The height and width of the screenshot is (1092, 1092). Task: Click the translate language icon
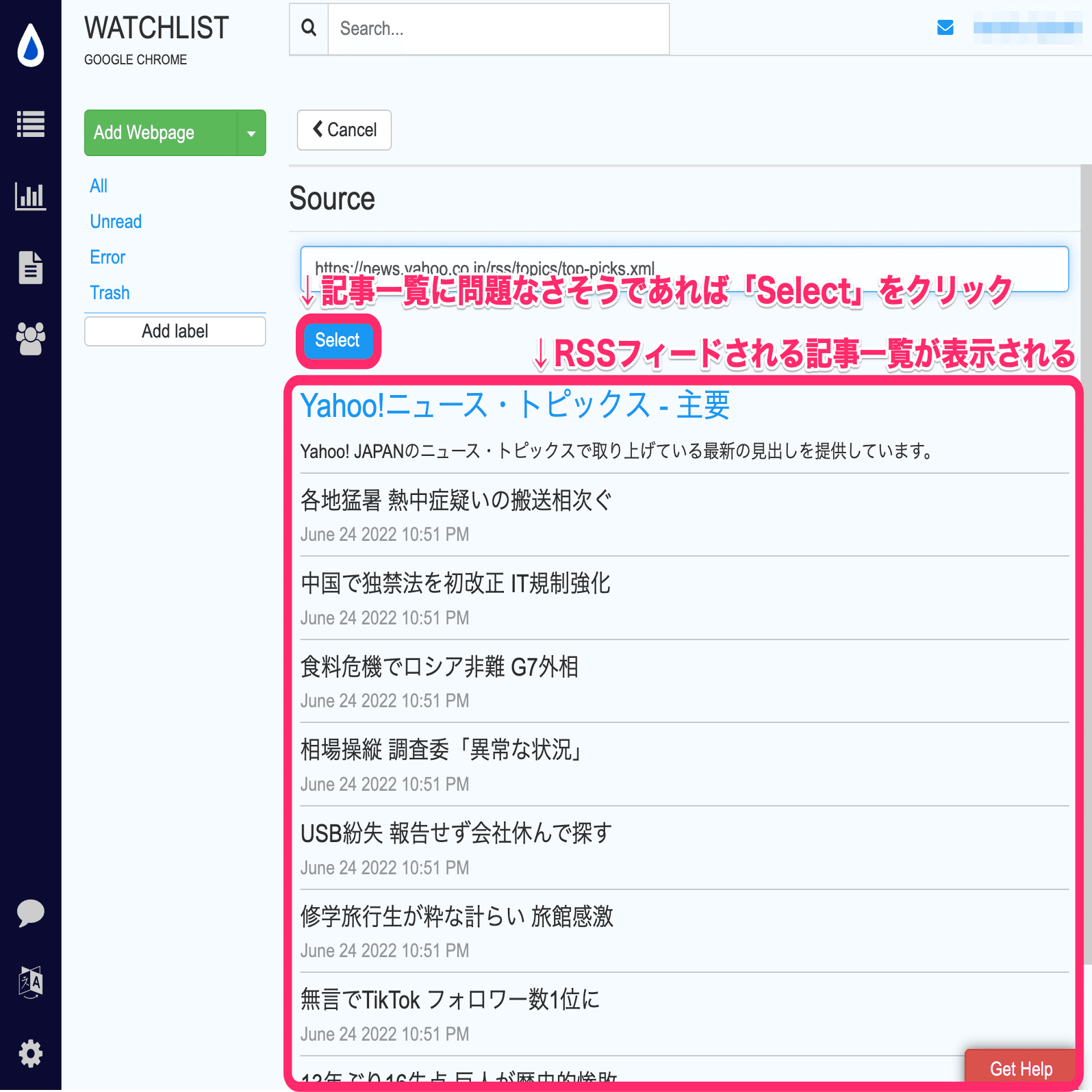(30, 982)
